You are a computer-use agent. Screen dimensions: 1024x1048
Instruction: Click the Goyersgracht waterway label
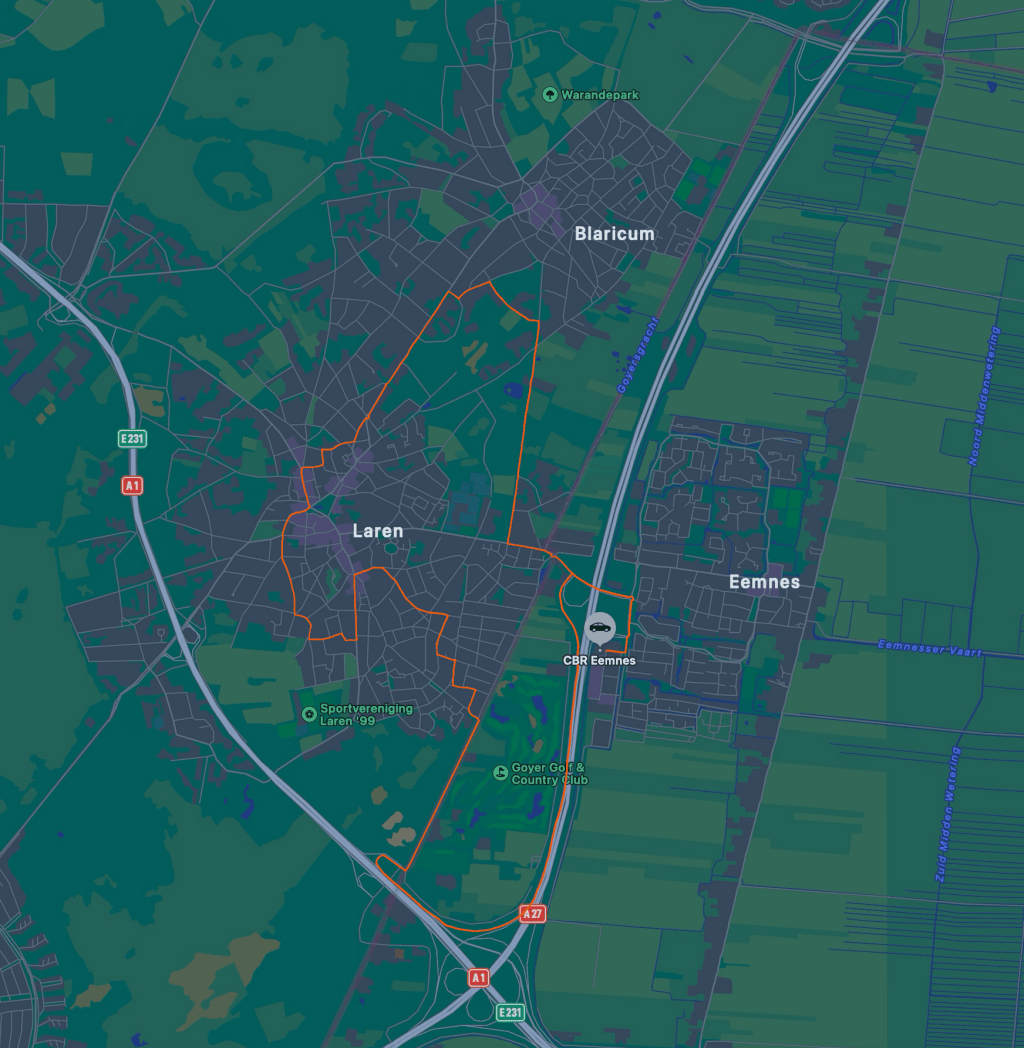tap(635, 355)
